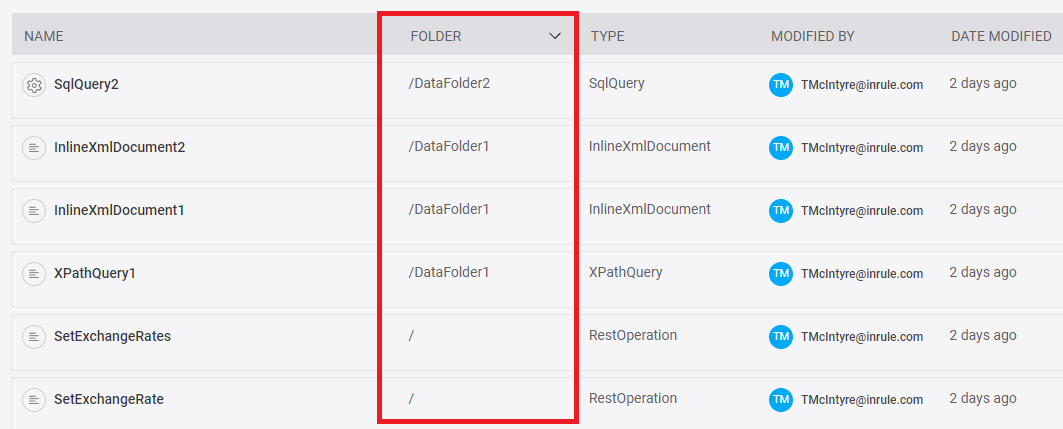Click the TM avatar in XPathQuery1 row

pos(781,274)
